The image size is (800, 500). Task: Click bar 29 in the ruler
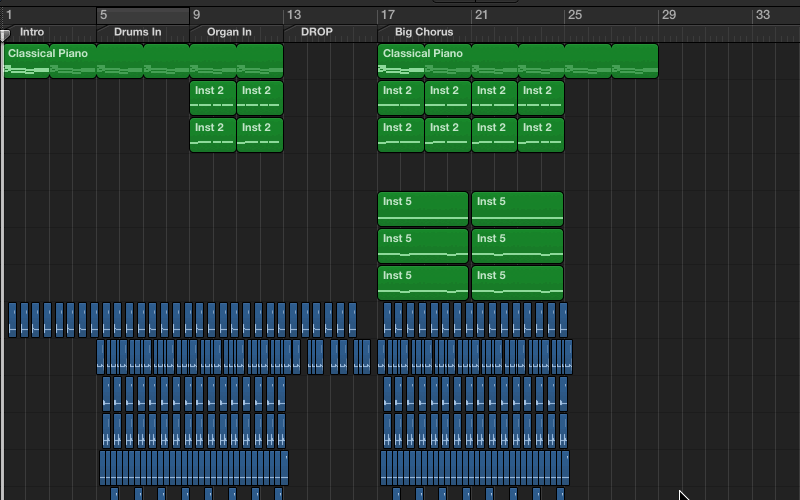tap(669, 15)
